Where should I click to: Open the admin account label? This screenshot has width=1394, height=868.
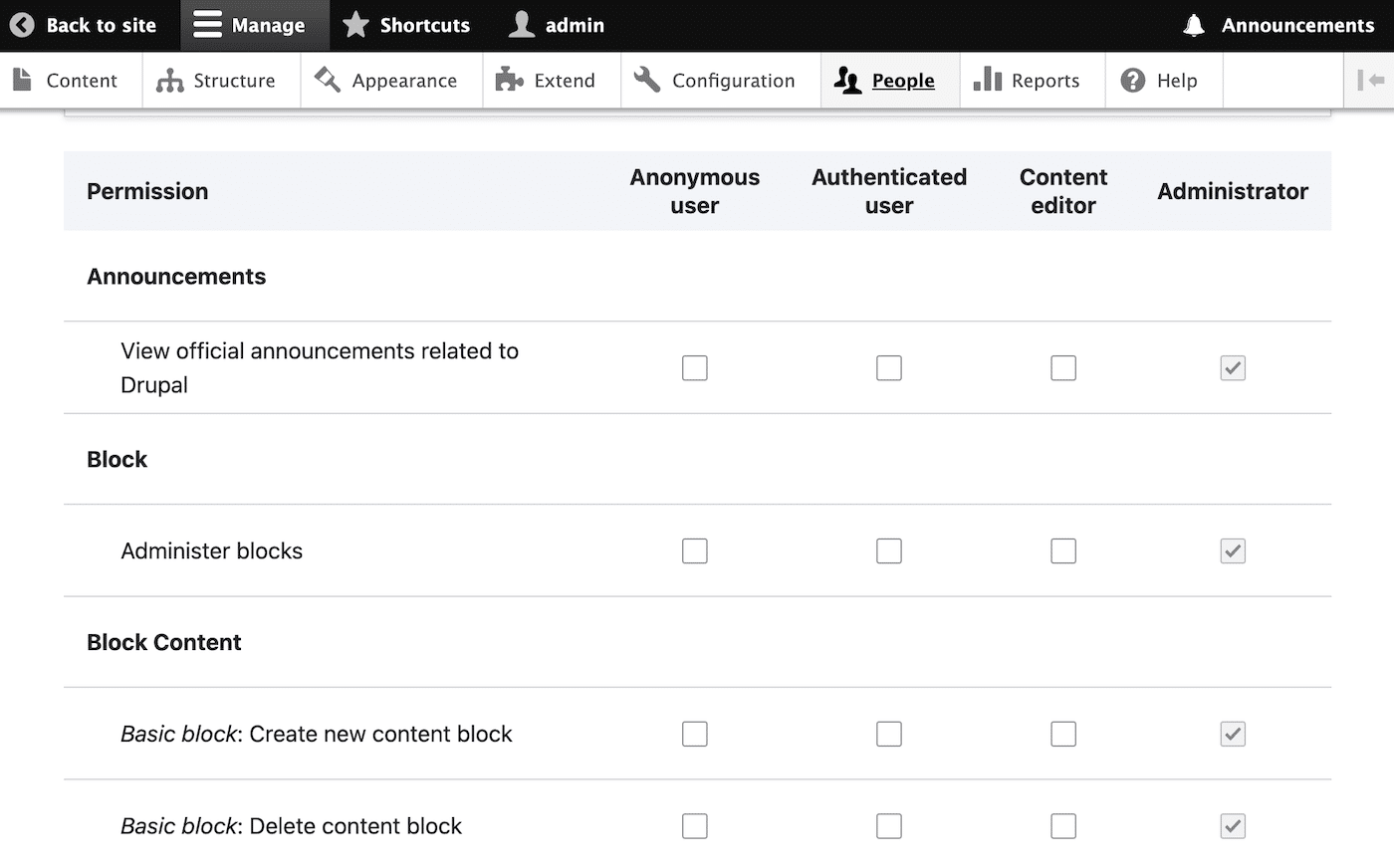tap(575, 25)
